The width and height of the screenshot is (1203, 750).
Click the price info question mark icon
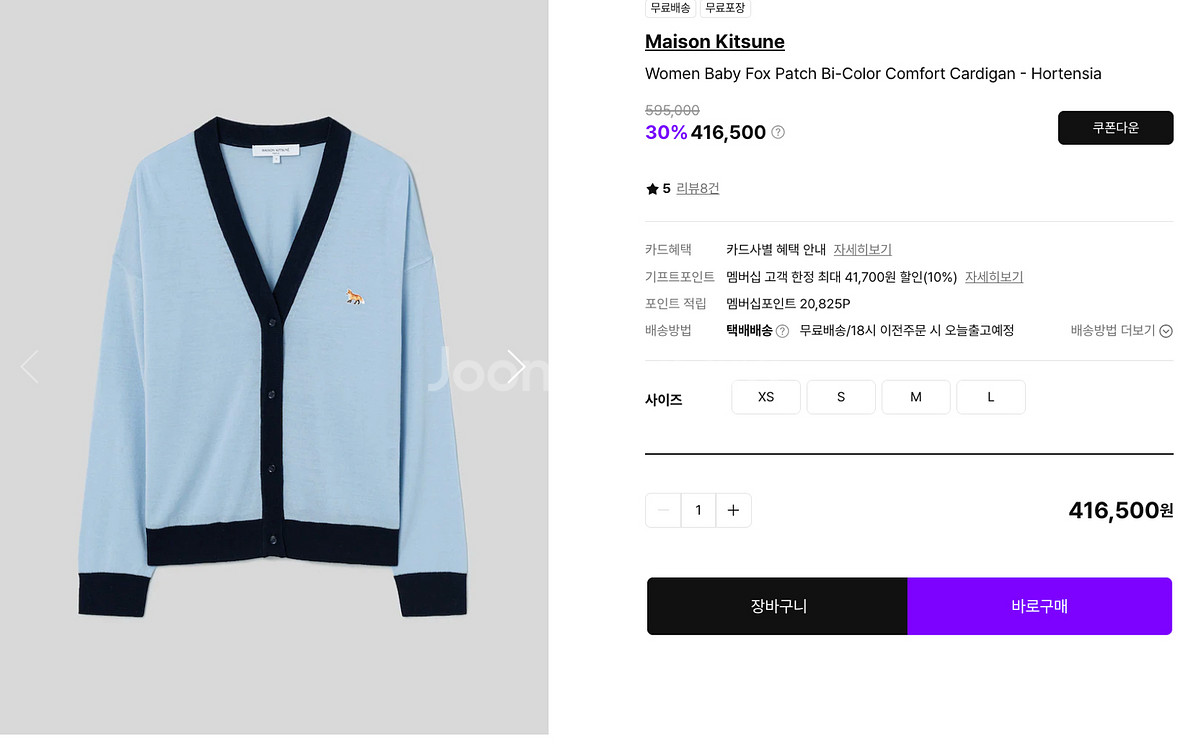click(x=778, y=132)
